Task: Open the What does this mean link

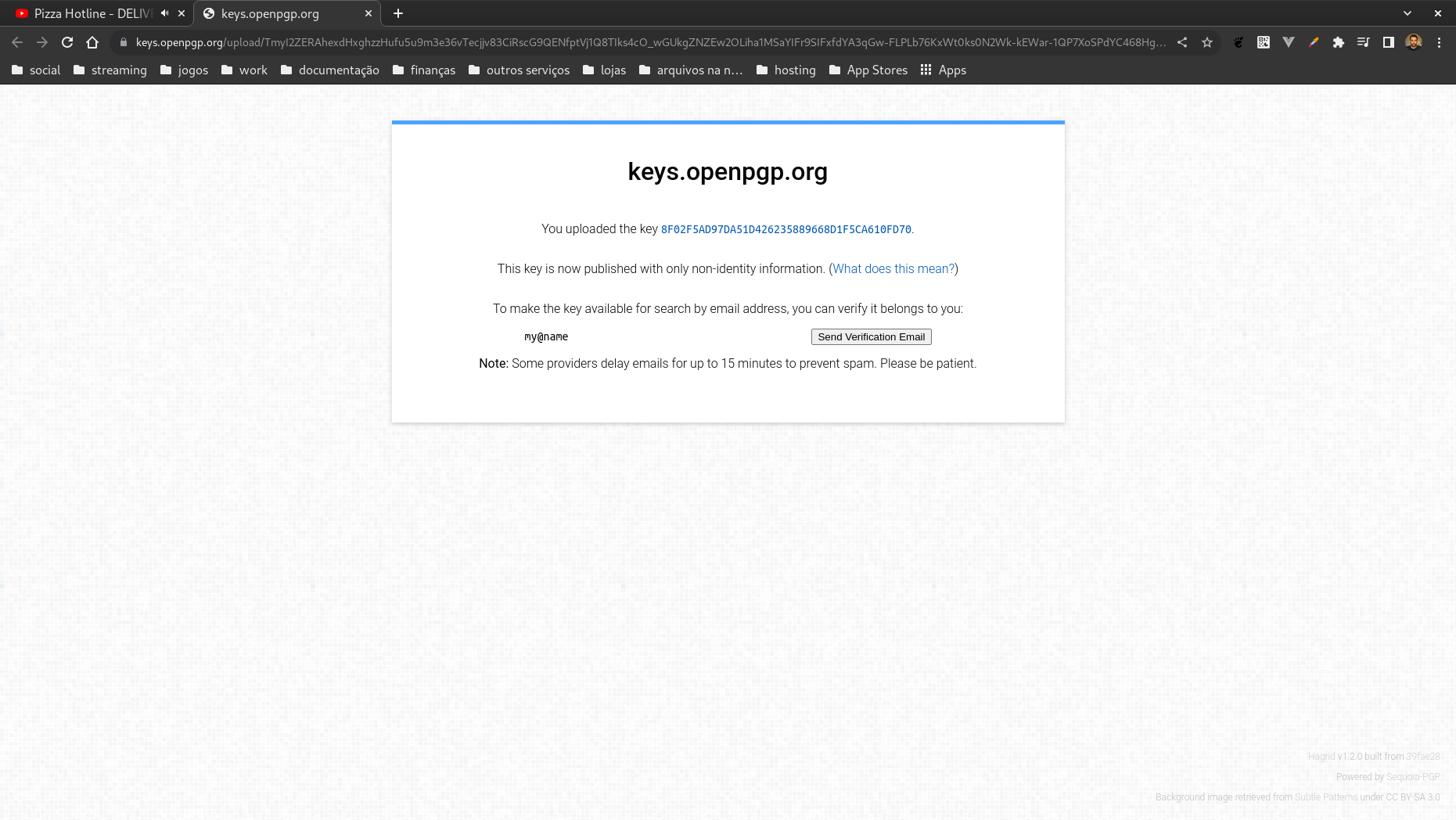Action: coord(893,268)
